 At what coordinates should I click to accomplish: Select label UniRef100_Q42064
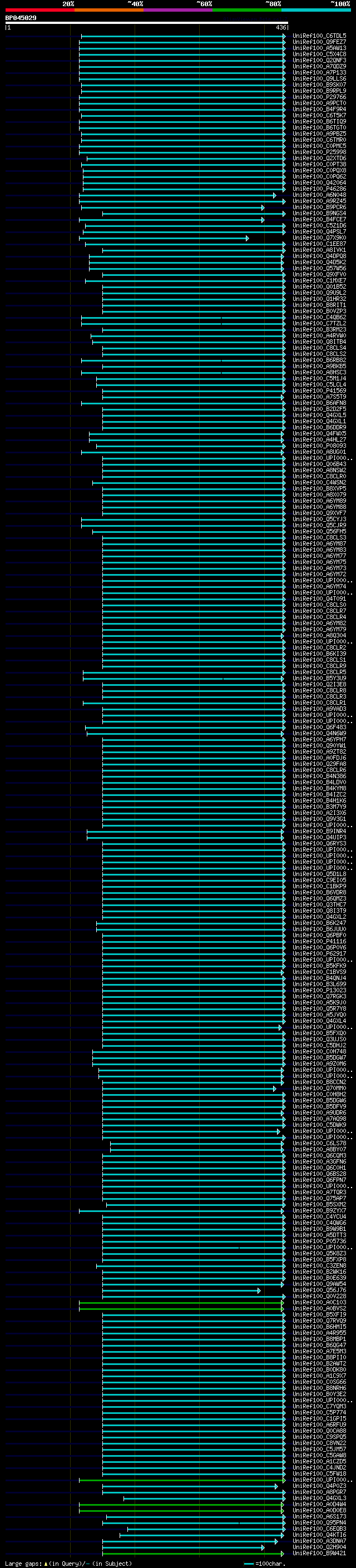click(x=319, y=183)
